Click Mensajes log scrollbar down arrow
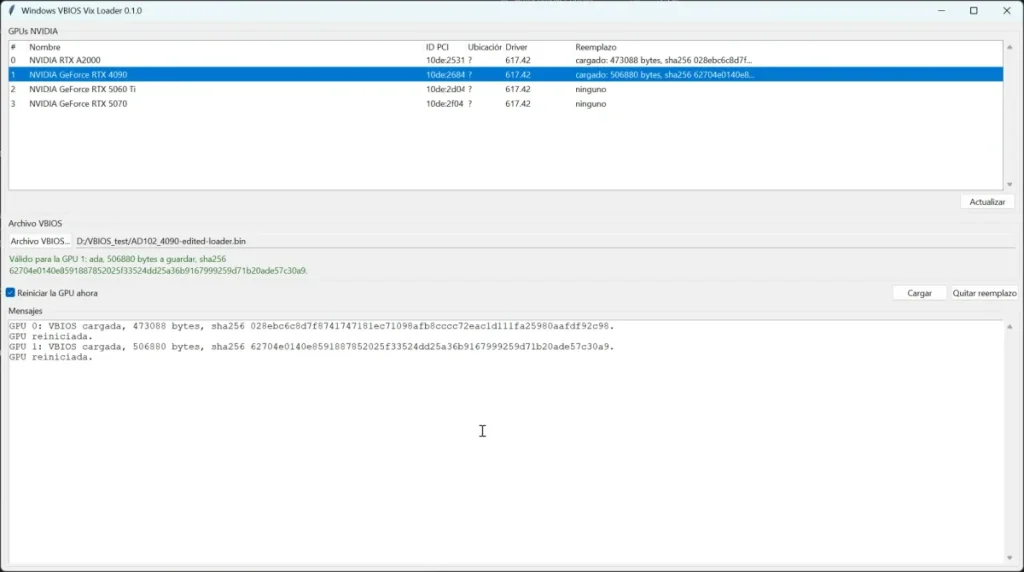1024x572 pixels. pos(1010,558)
